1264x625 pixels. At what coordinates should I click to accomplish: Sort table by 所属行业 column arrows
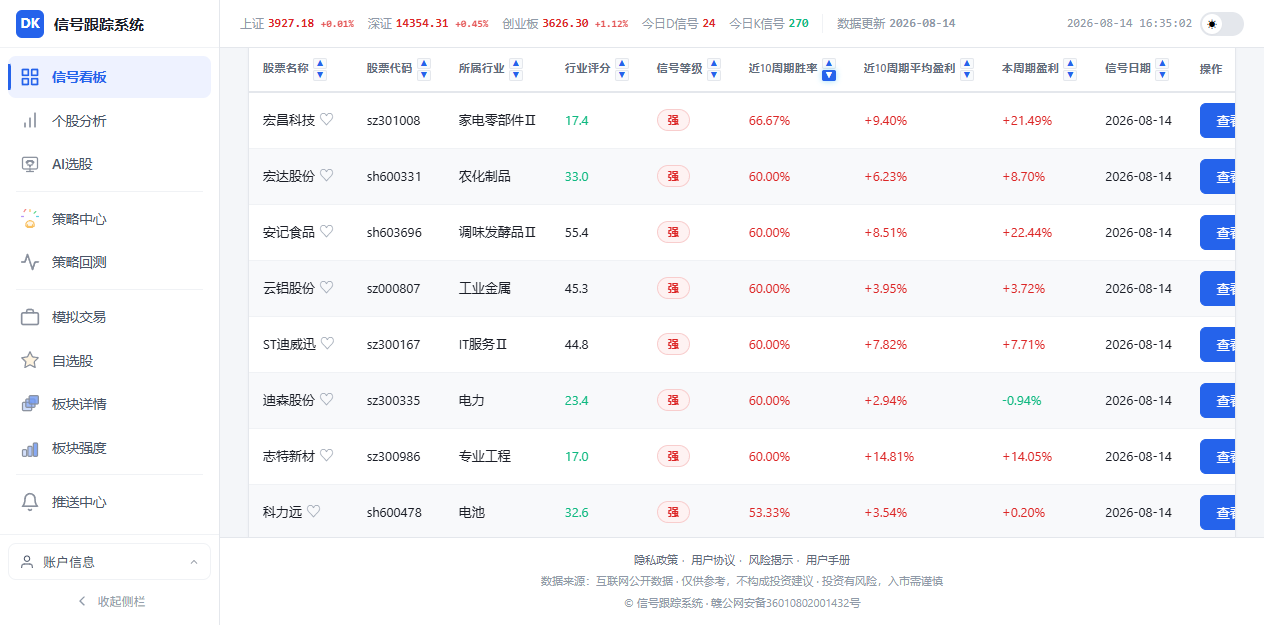tap(516, 69)
